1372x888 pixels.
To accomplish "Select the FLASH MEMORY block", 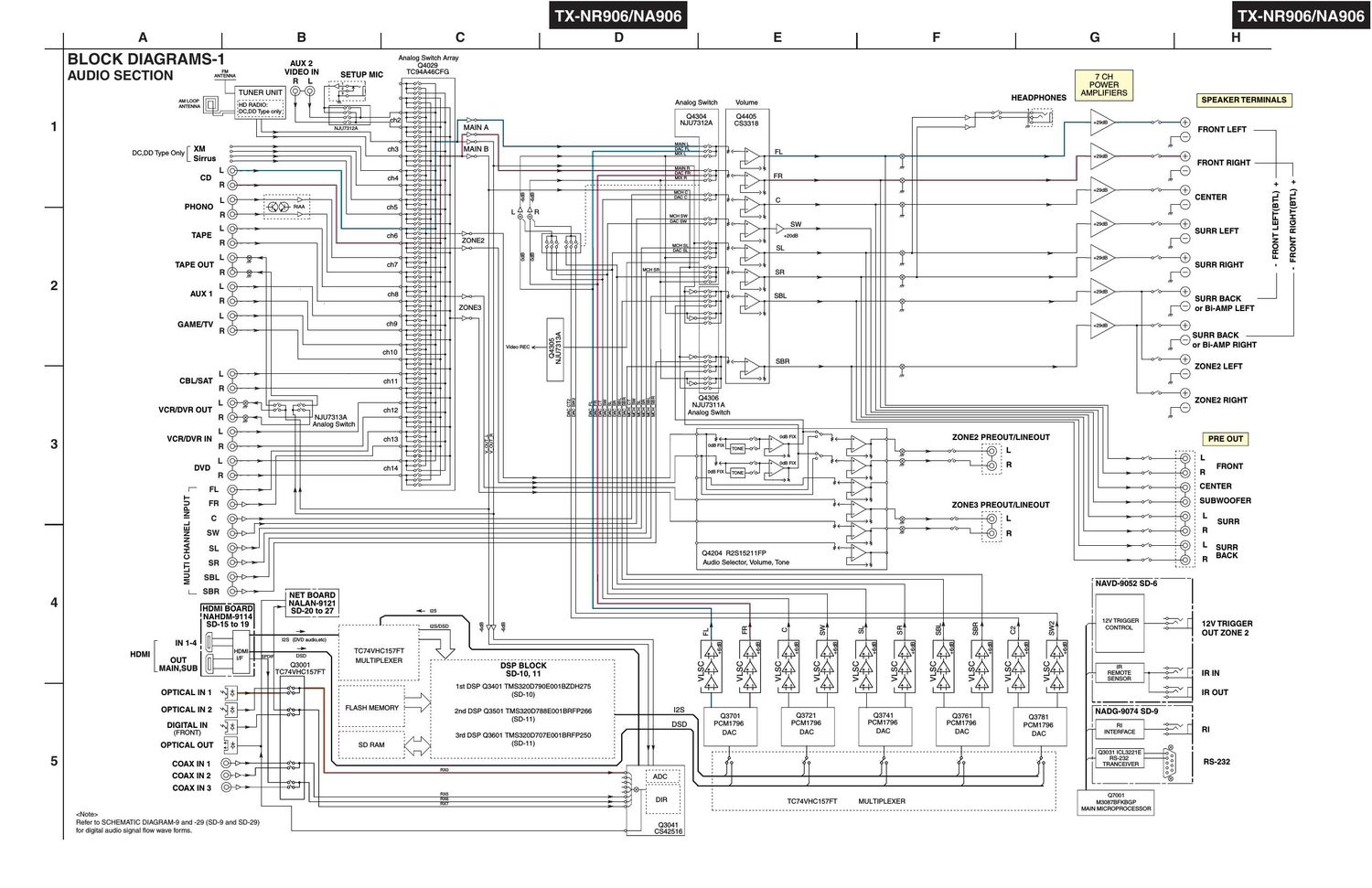I will (x=371, y=708).
